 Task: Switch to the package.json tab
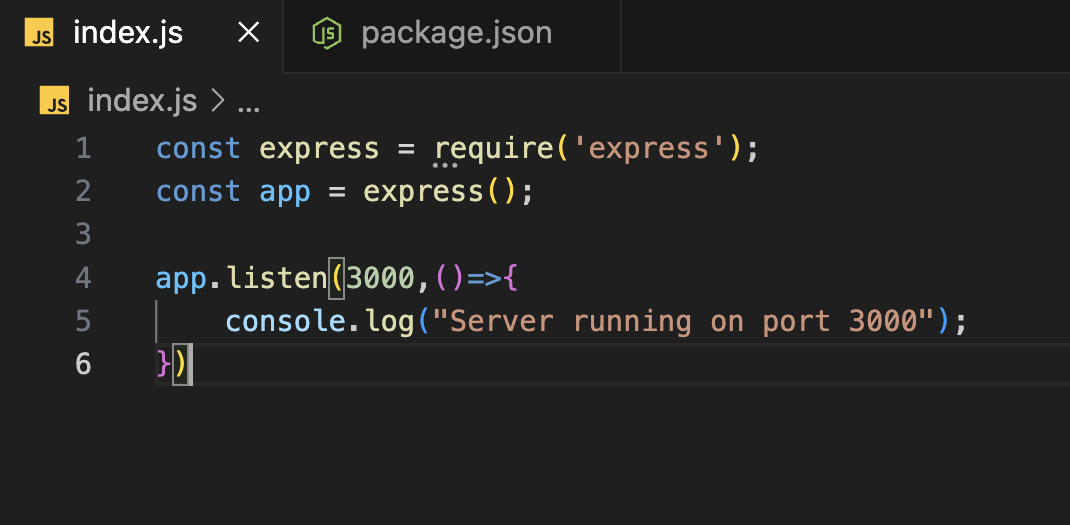tap(455, 33)
